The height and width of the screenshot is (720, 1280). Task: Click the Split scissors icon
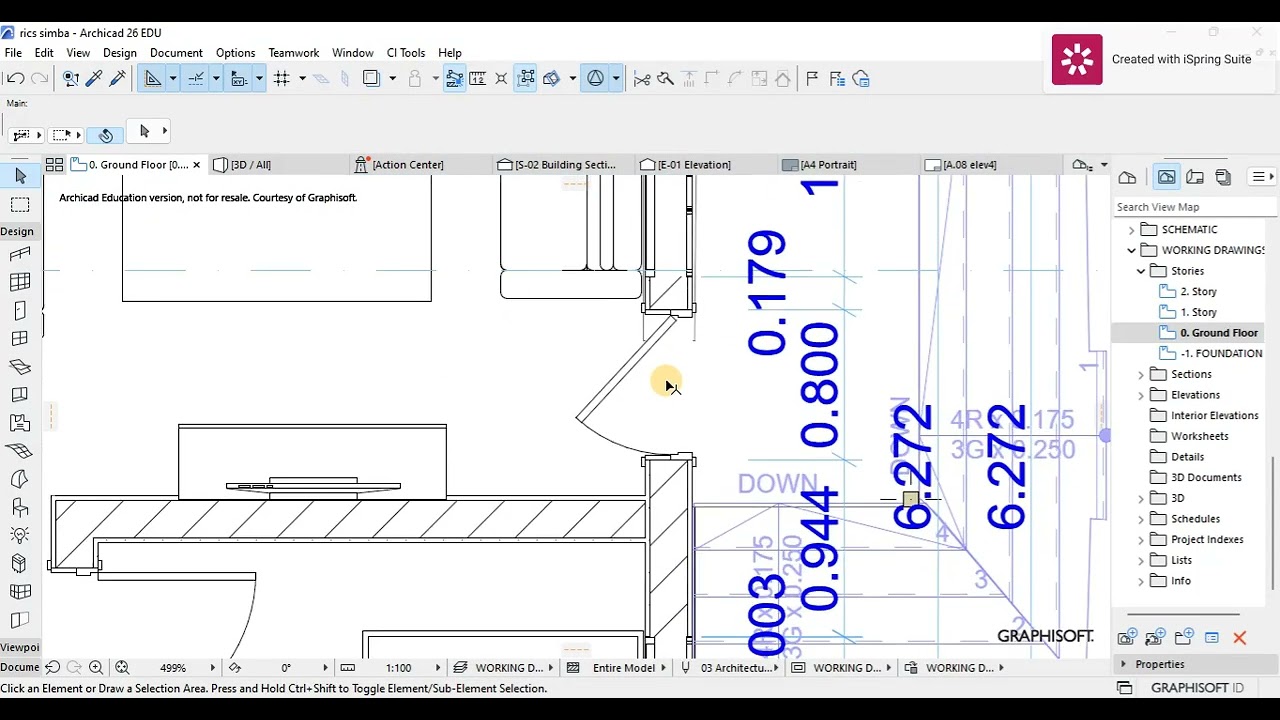point(642,79)
